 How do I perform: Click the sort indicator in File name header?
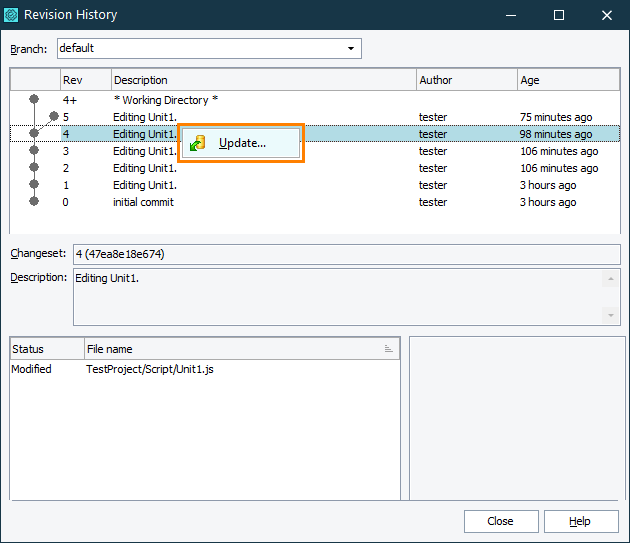tap(388, 349)
